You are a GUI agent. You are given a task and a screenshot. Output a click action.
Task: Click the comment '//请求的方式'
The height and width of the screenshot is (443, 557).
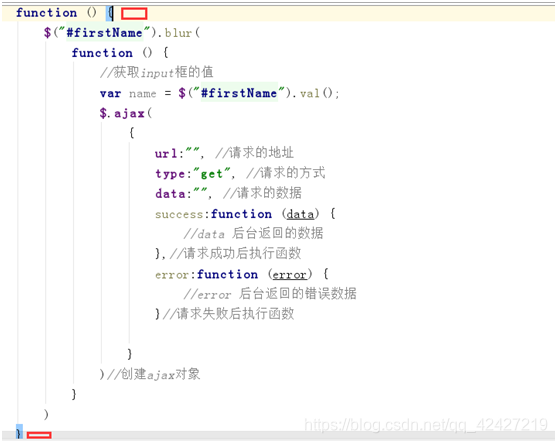click(285, 173)
